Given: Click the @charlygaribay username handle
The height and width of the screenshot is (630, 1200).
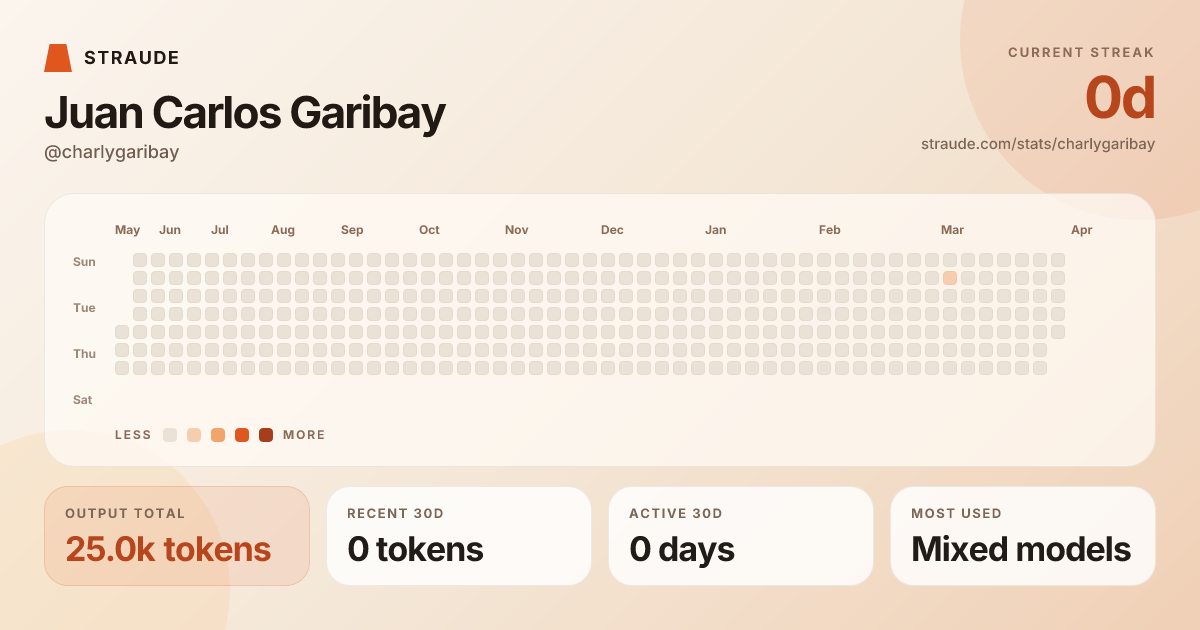Looking at the screenshot, I should point(112,152).
